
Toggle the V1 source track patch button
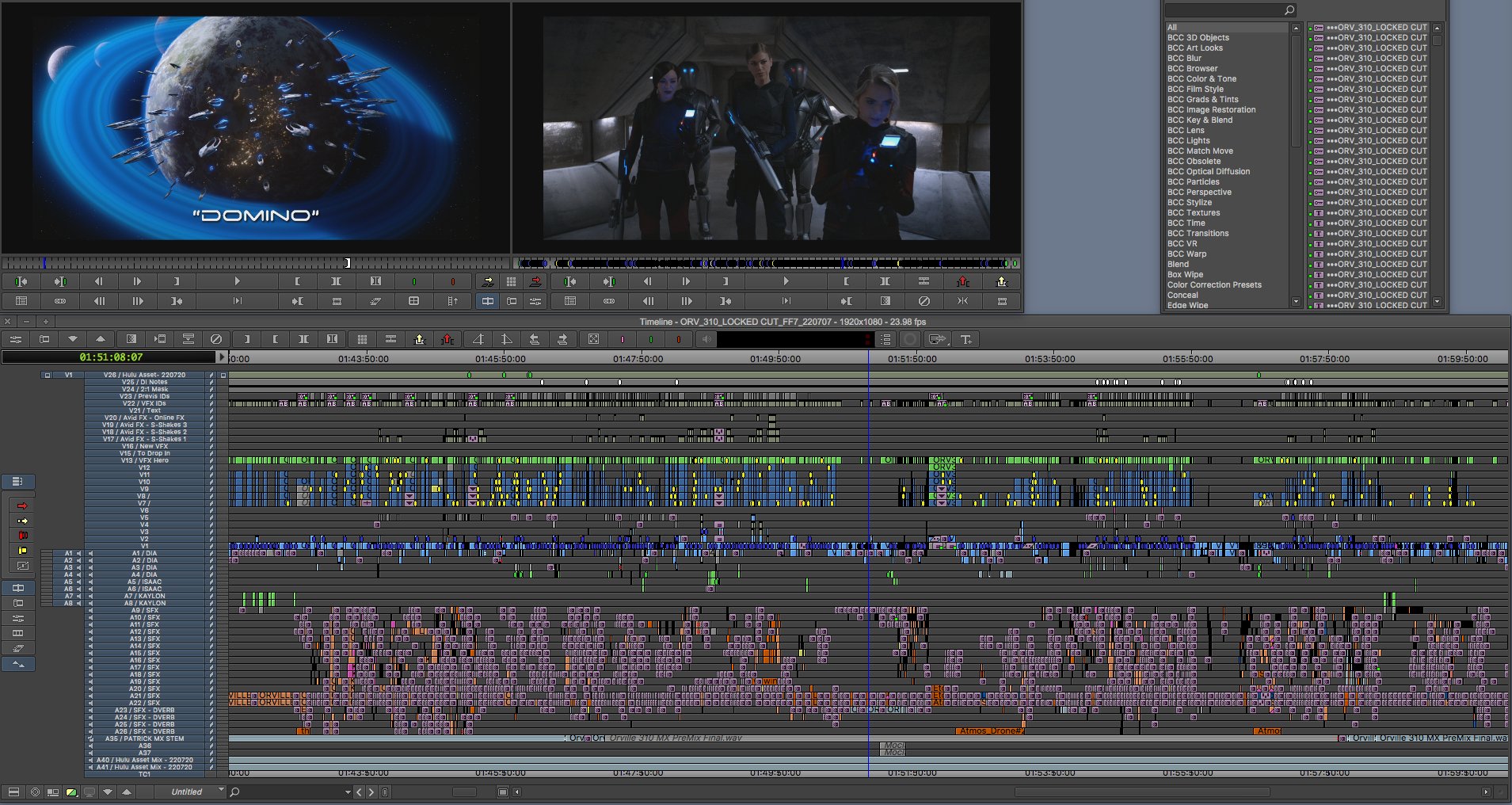(68, 375)
